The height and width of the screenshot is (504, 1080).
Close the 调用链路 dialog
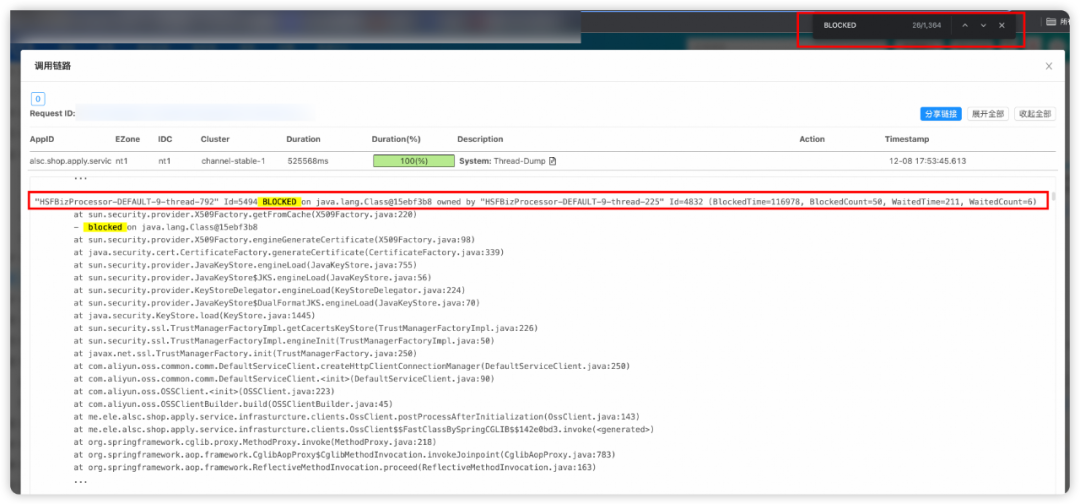pyautogui.click(x=1049, y=66)
